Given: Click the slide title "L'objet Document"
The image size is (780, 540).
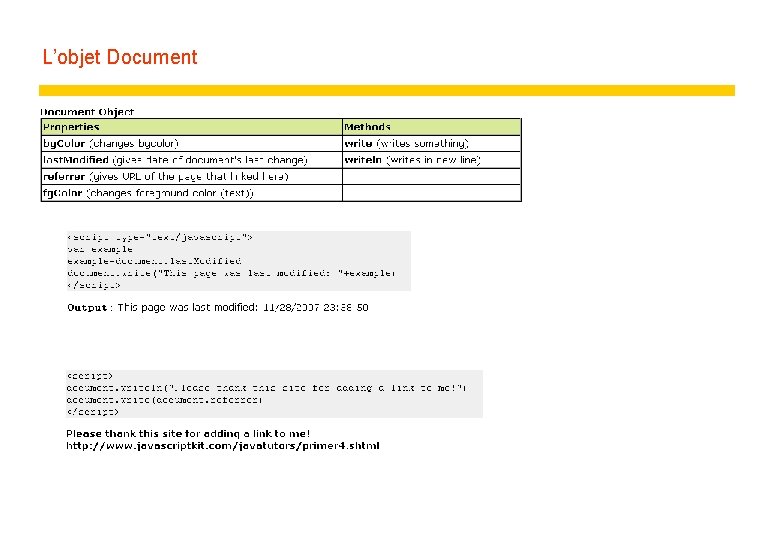Looking at the screenshot, I should pyautogui.click(x=120, y=57).
